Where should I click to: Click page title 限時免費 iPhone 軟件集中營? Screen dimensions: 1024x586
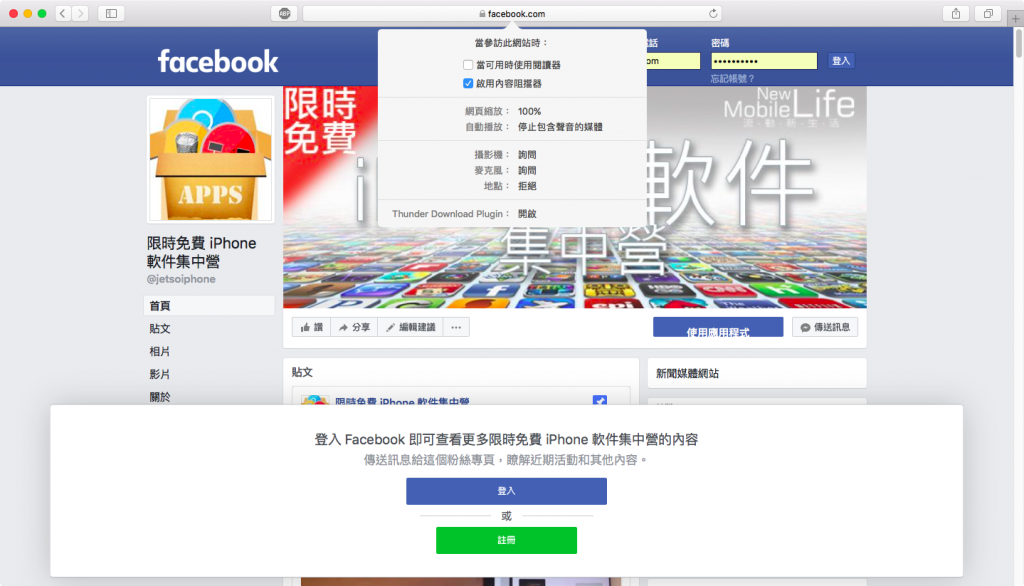coord(201,252)
